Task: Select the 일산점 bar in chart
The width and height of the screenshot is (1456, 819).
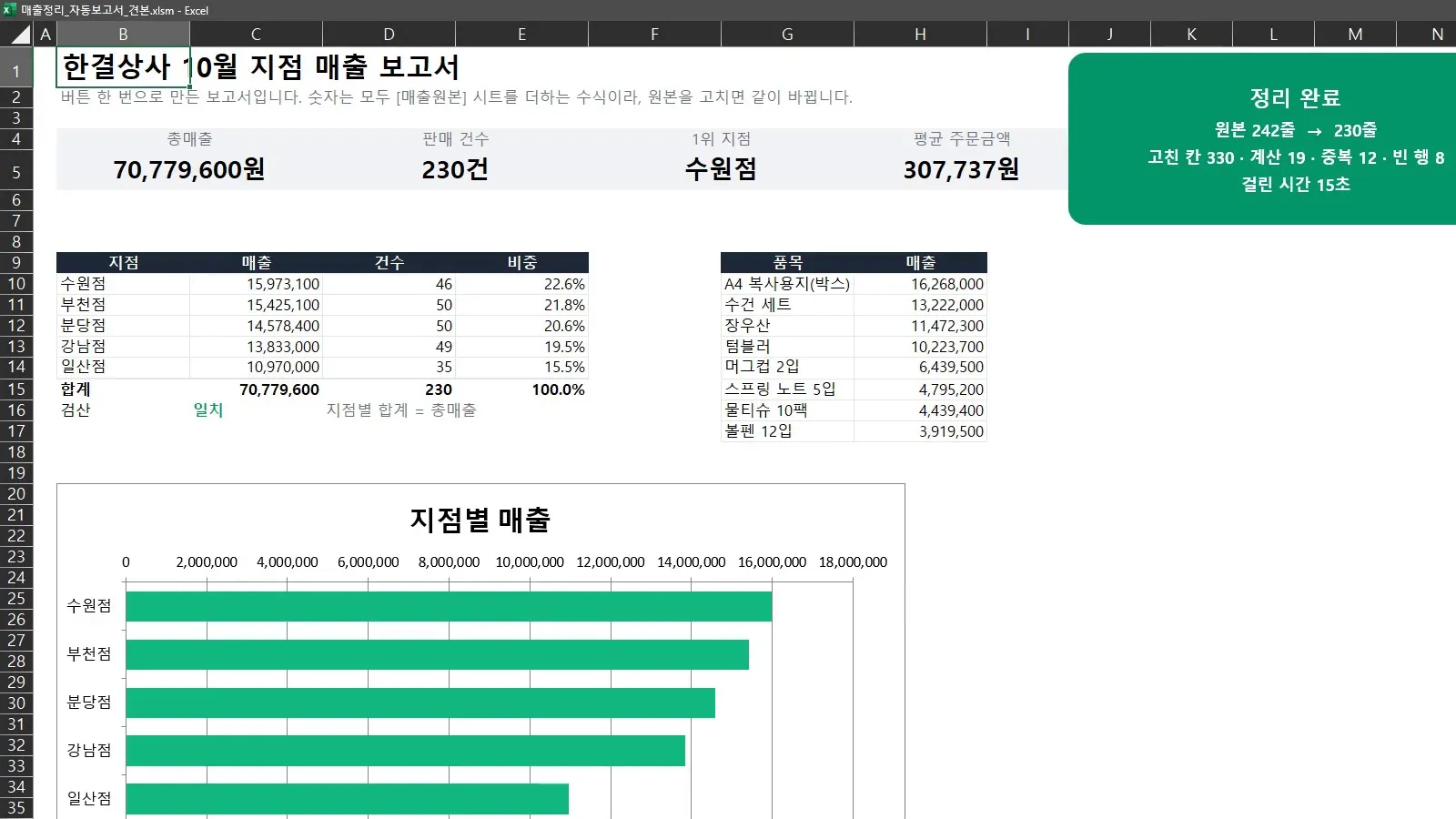Action: coord(348,799)
